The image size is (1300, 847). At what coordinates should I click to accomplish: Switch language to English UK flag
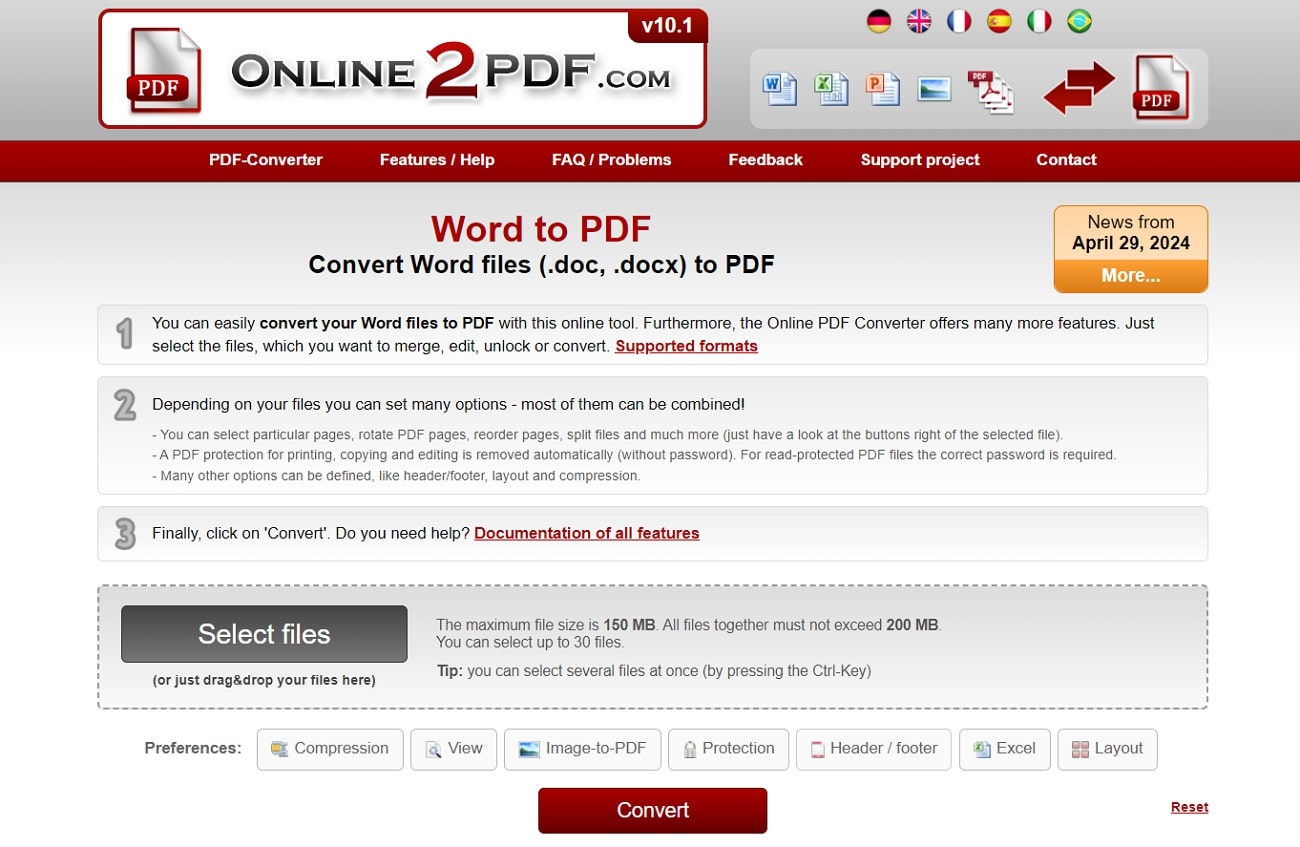pos(919,21)
